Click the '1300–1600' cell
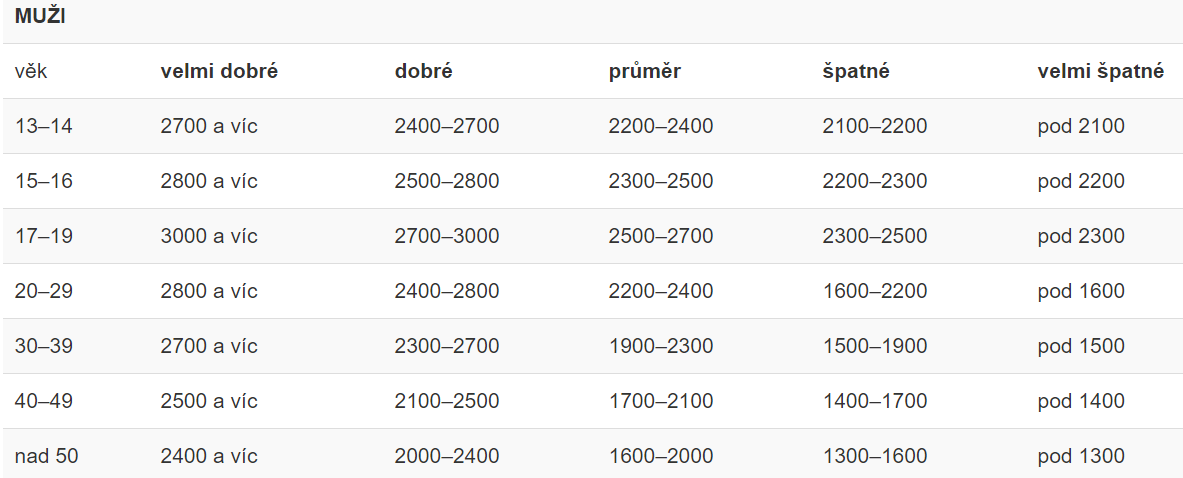 pyautogui.click(x=874, y=456)
